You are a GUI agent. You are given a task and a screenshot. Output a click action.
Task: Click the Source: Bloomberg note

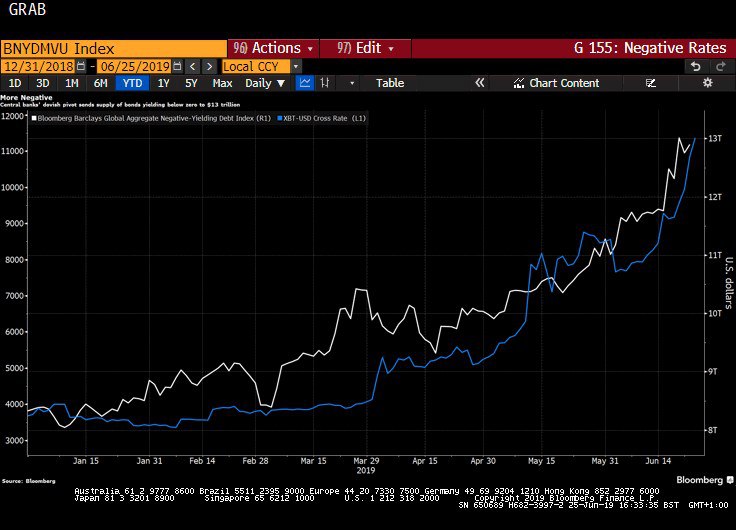tap(29, 481)
